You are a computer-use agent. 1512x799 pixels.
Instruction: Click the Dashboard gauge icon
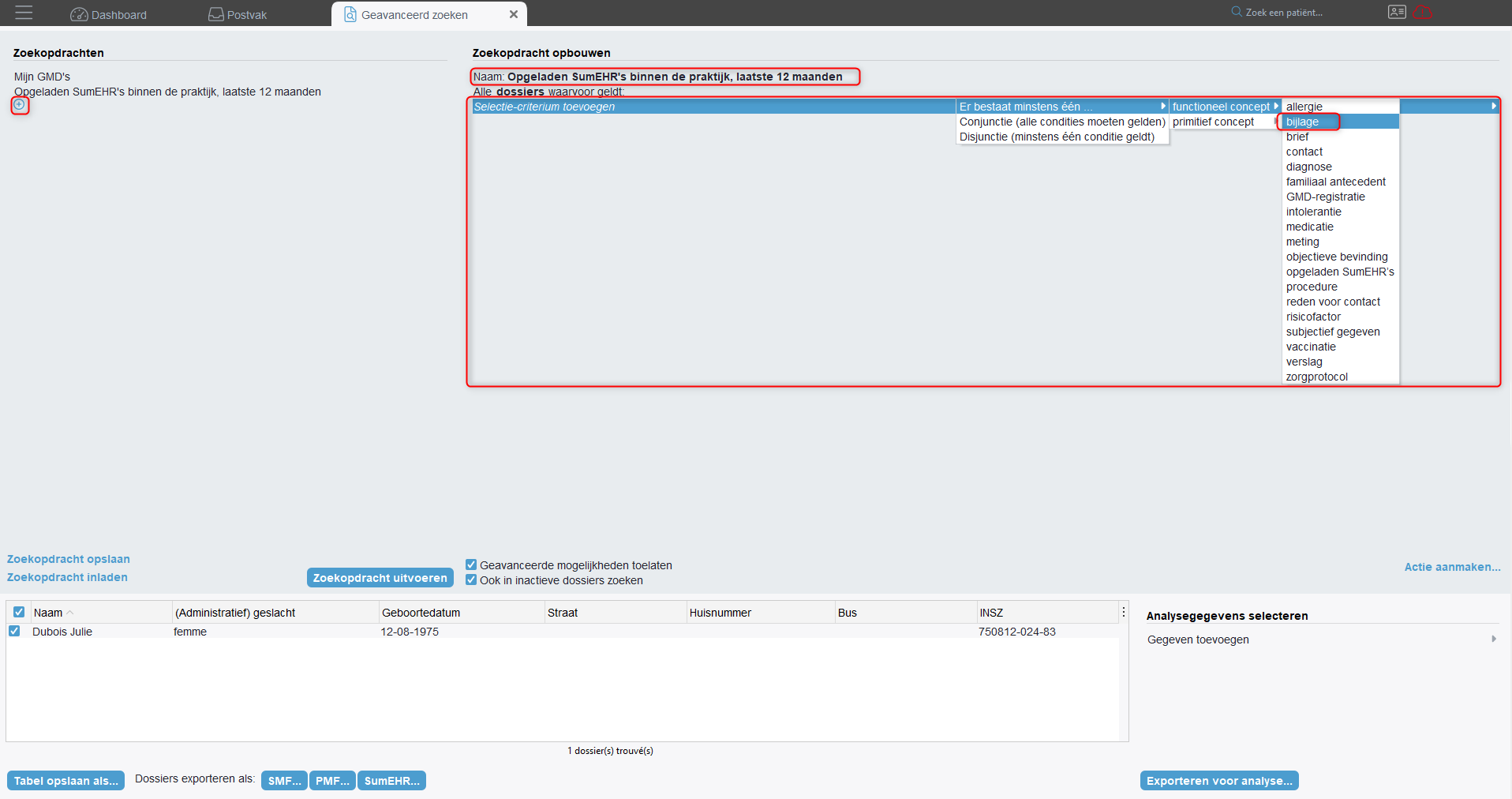click(79, 14)
